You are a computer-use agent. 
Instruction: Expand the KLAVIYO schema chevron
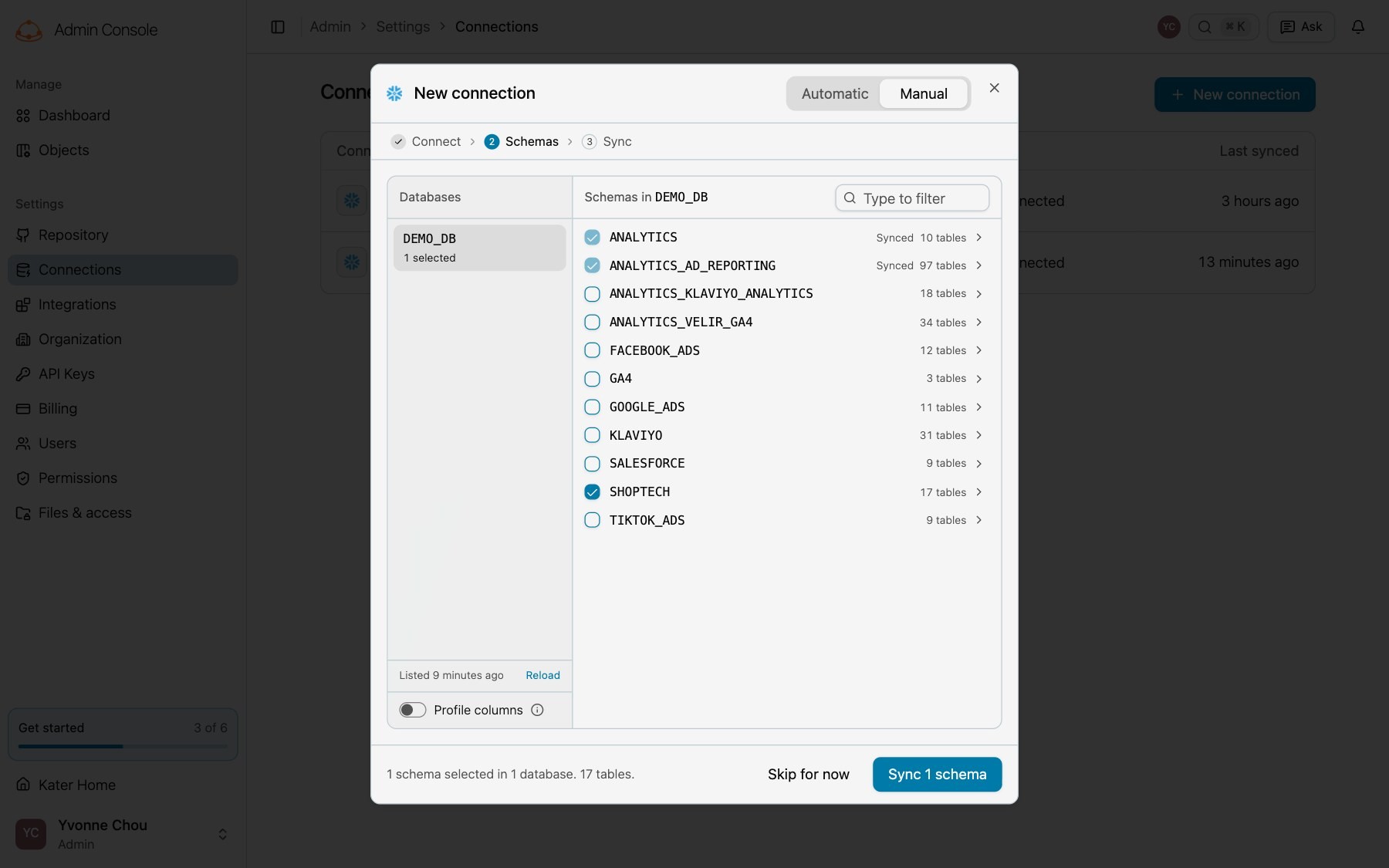[979, 435]
